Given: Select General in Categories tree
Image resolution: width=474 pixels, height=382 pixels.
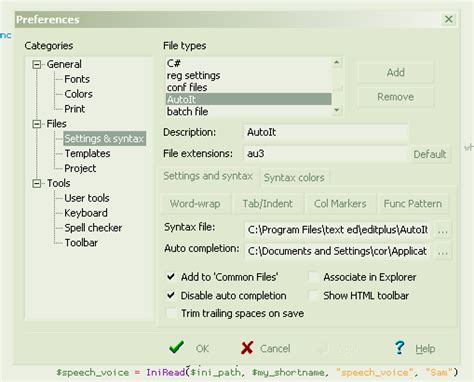Looking at the screenshot, I should tap(64, 64).
